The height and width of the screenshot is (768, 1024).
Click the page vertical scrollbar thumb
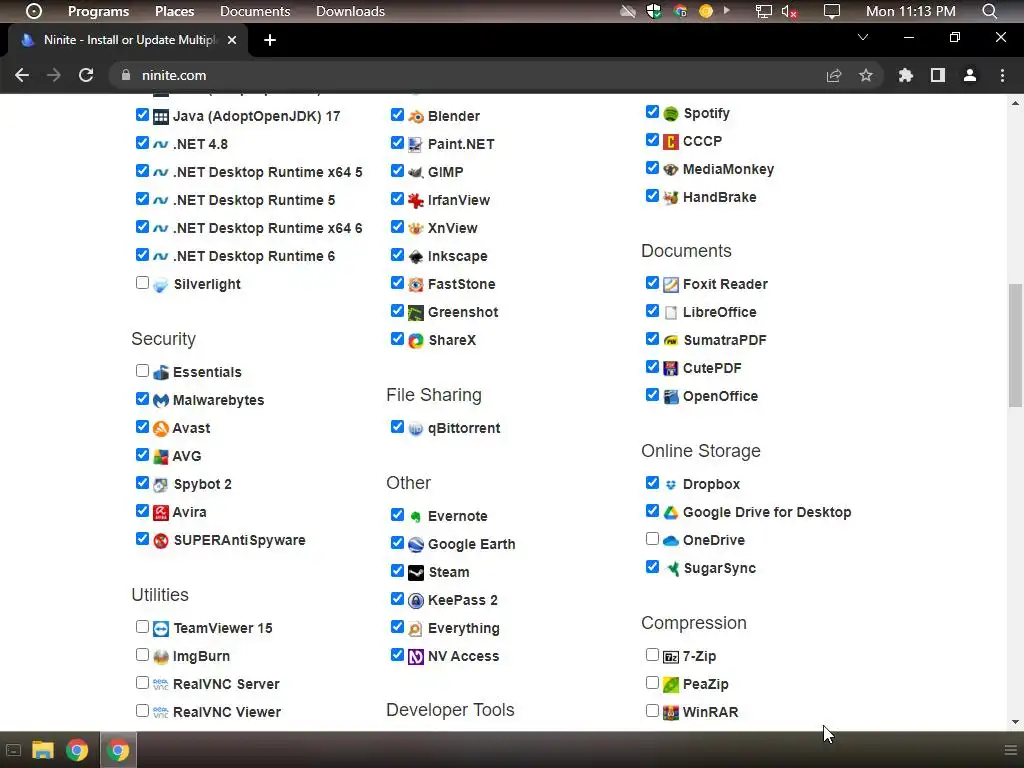tap(1015, 345)
